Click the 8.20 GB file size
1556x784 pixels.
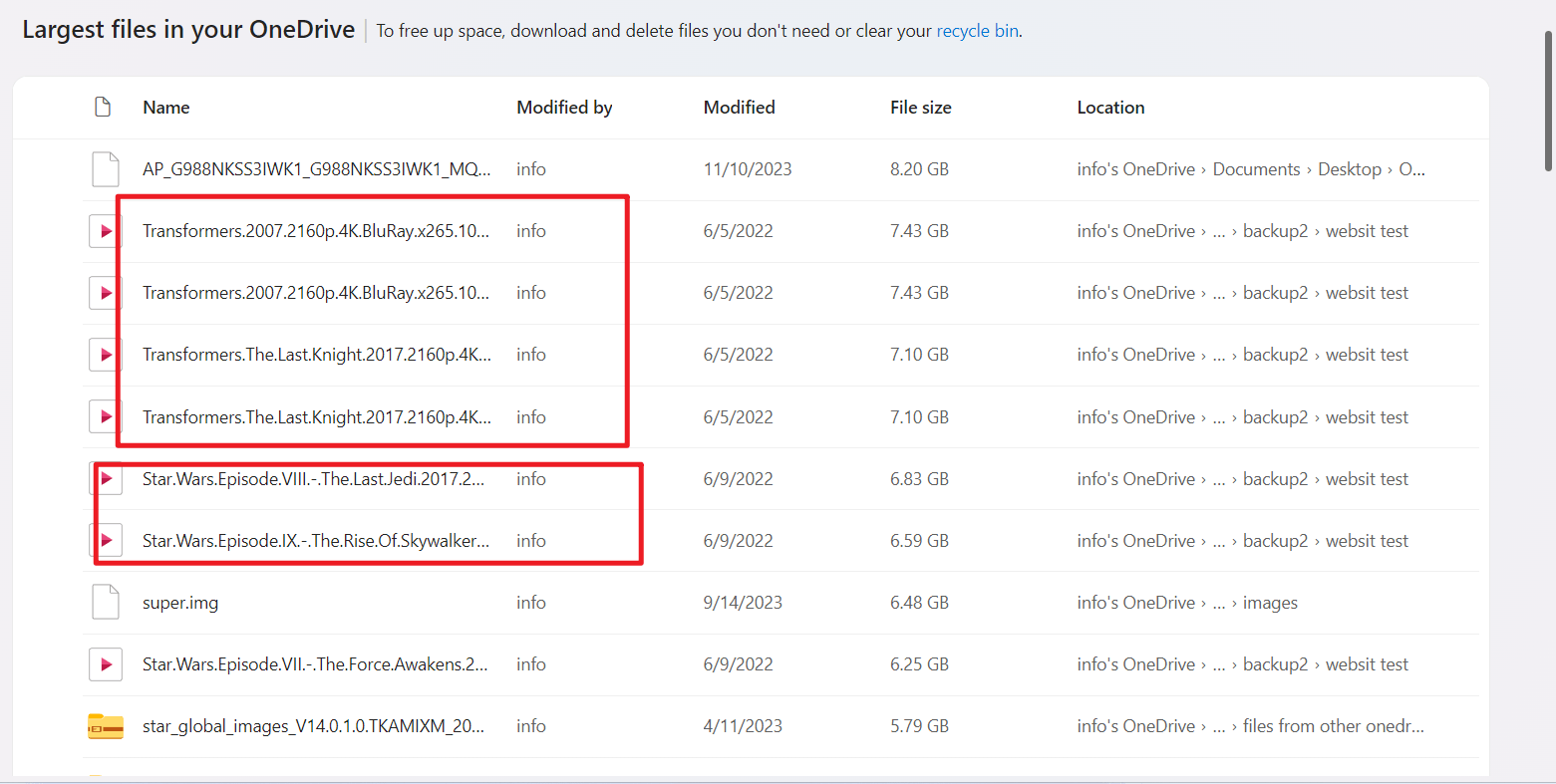[x=919, y=169]
